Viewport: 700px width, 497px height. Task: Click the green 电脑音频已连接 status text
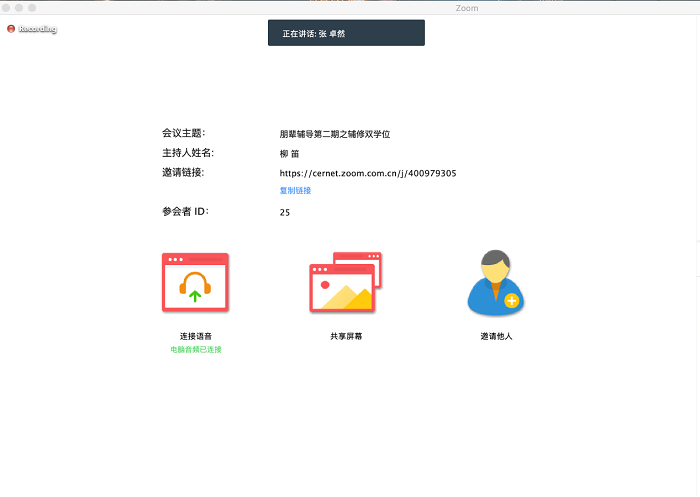(195, 349)
